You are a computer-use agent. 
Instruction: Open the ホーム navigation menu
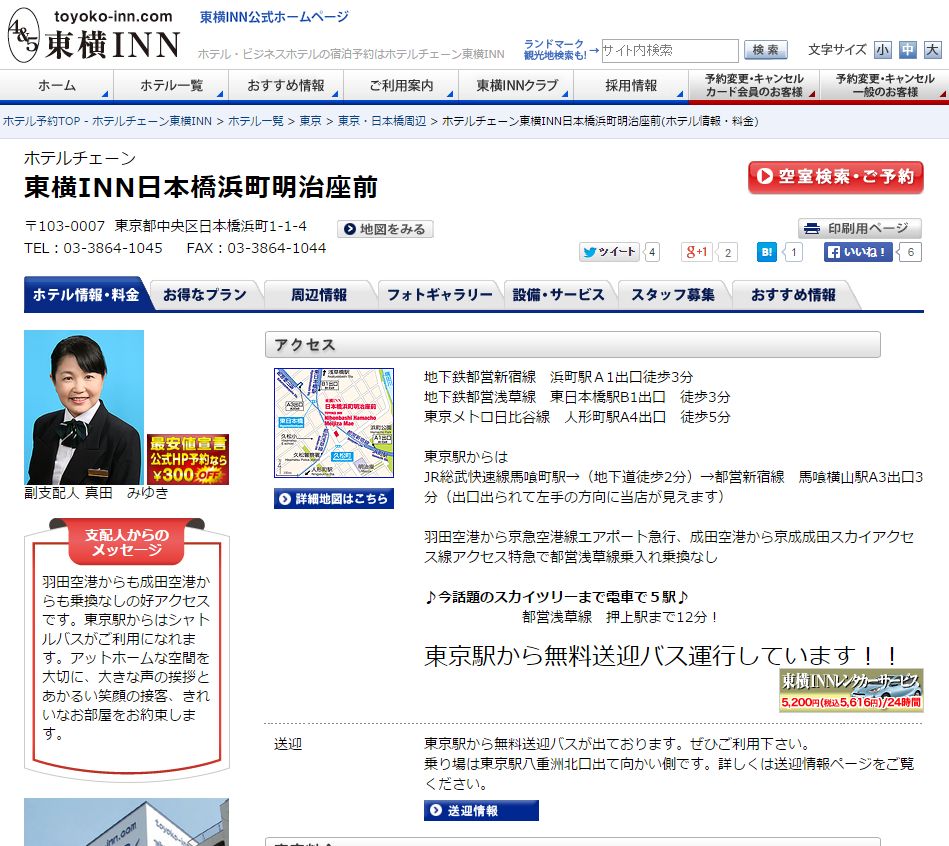(x=57, y=85)
